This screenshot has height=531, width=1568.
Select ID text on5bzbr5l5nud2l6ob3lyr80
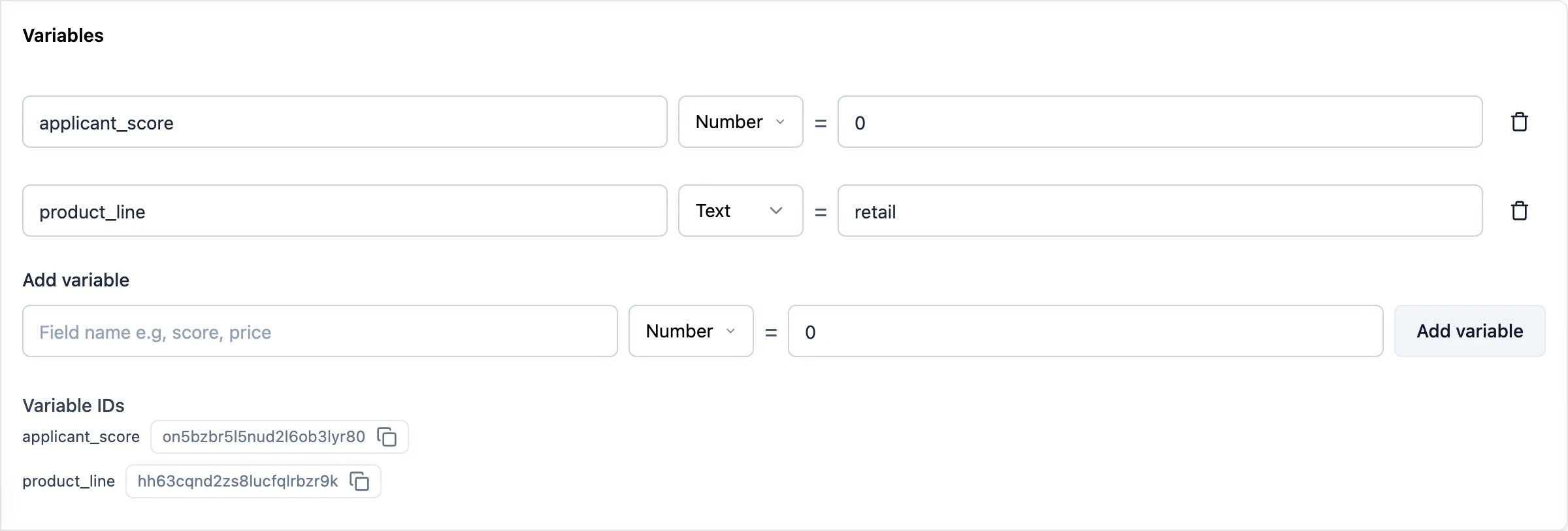point(264,437)
